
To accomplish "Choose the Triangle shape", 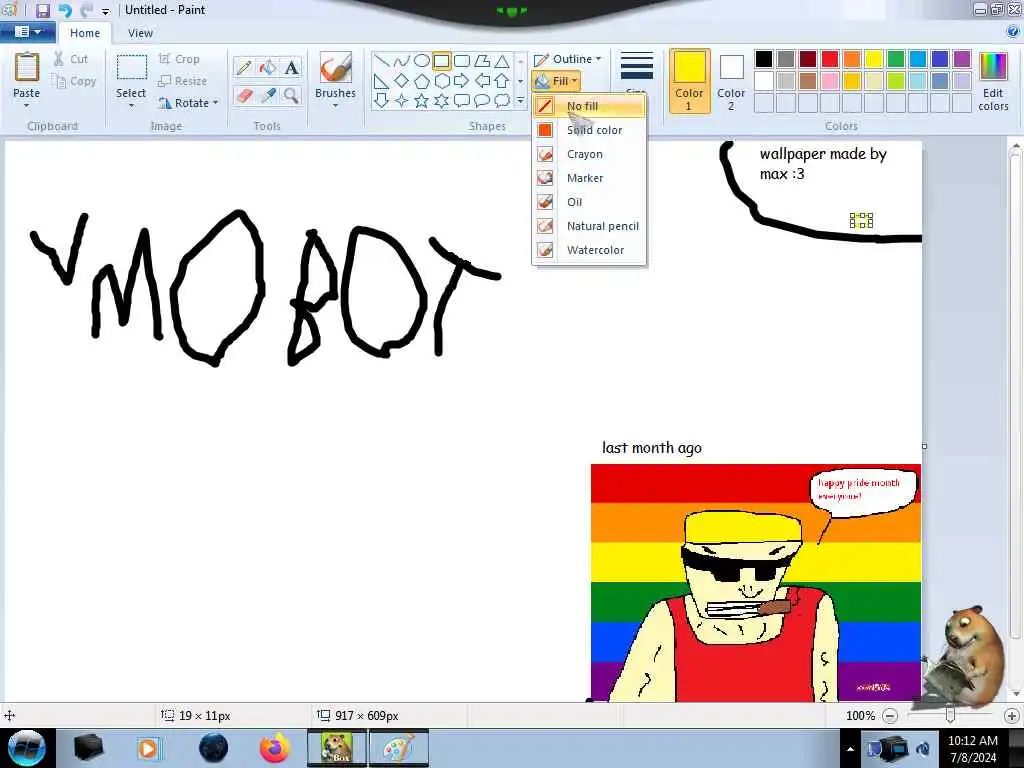I will click(502, 61).
